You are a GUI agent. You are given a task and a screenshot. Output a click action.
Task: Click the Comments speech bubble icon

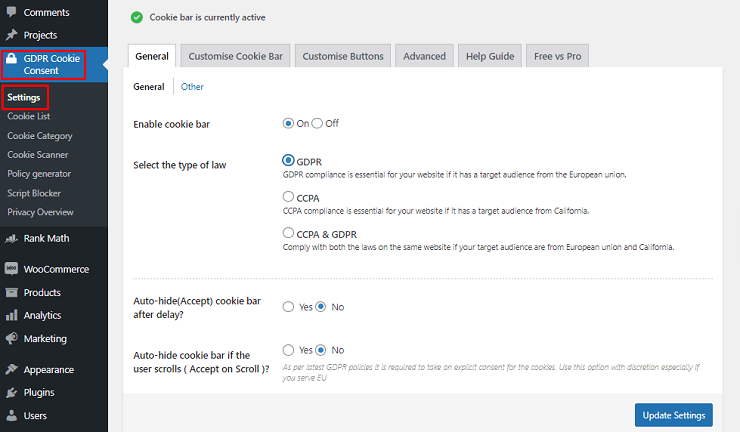pos(11,12)
